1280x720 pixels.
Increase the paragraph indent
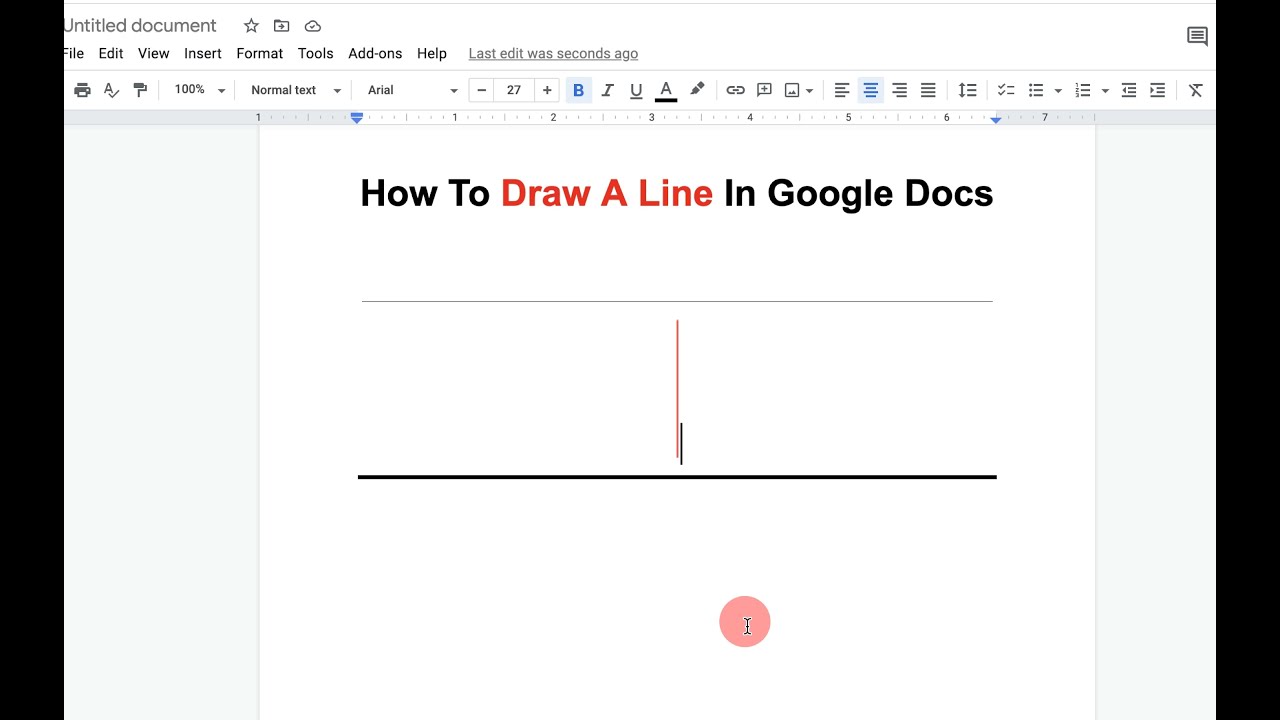coord(1158,90)
